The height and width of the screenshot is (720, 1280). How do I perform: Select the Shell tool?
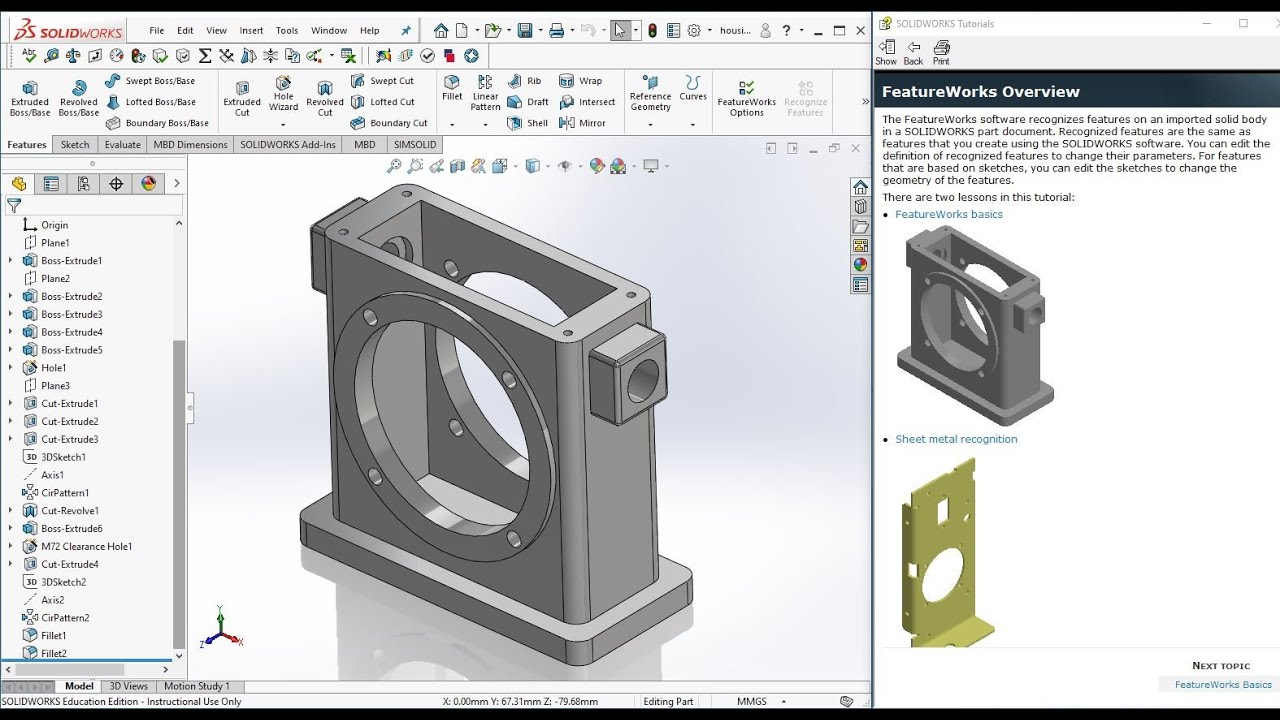coord(528,123)
